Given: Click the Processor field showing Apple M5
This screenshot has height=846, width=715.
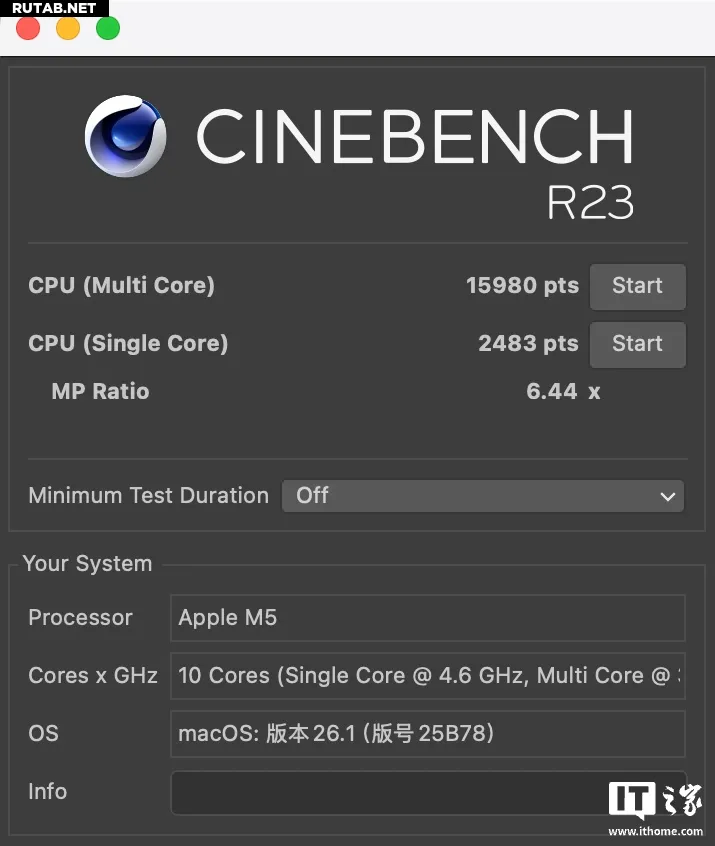Looking at the screenshot, I should (427, 618).
